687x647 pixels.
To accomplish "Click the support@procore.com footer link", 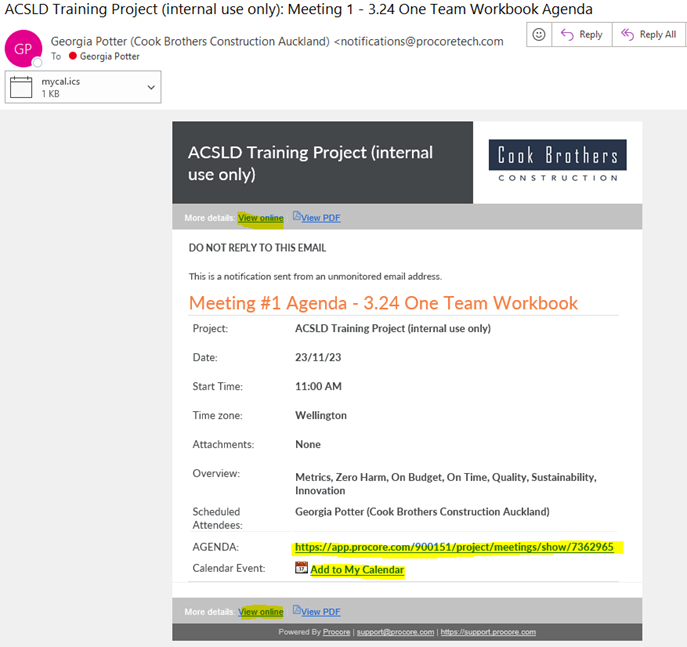I will coord(395,632).
